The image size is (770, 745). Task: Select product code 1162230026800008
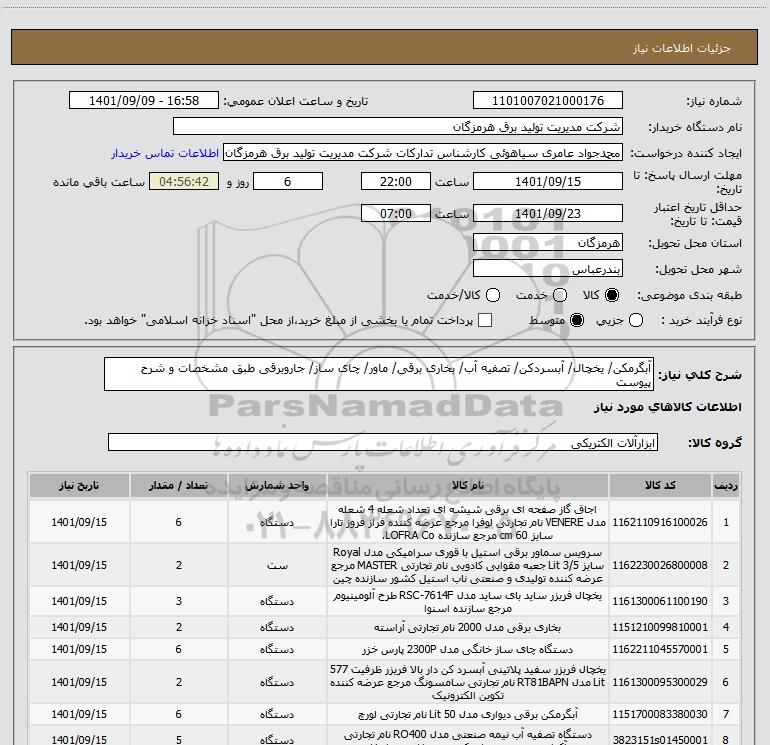pos(660,565)
